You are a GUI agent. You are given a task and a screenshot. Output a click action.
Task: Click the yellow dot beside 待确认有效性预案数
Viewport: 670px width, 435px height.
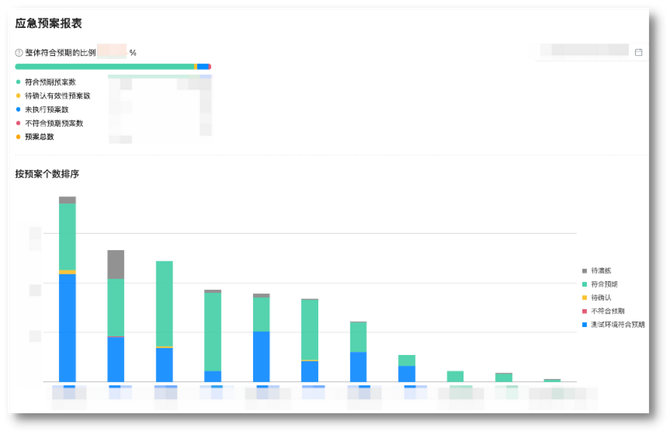(x=18, y=95)
